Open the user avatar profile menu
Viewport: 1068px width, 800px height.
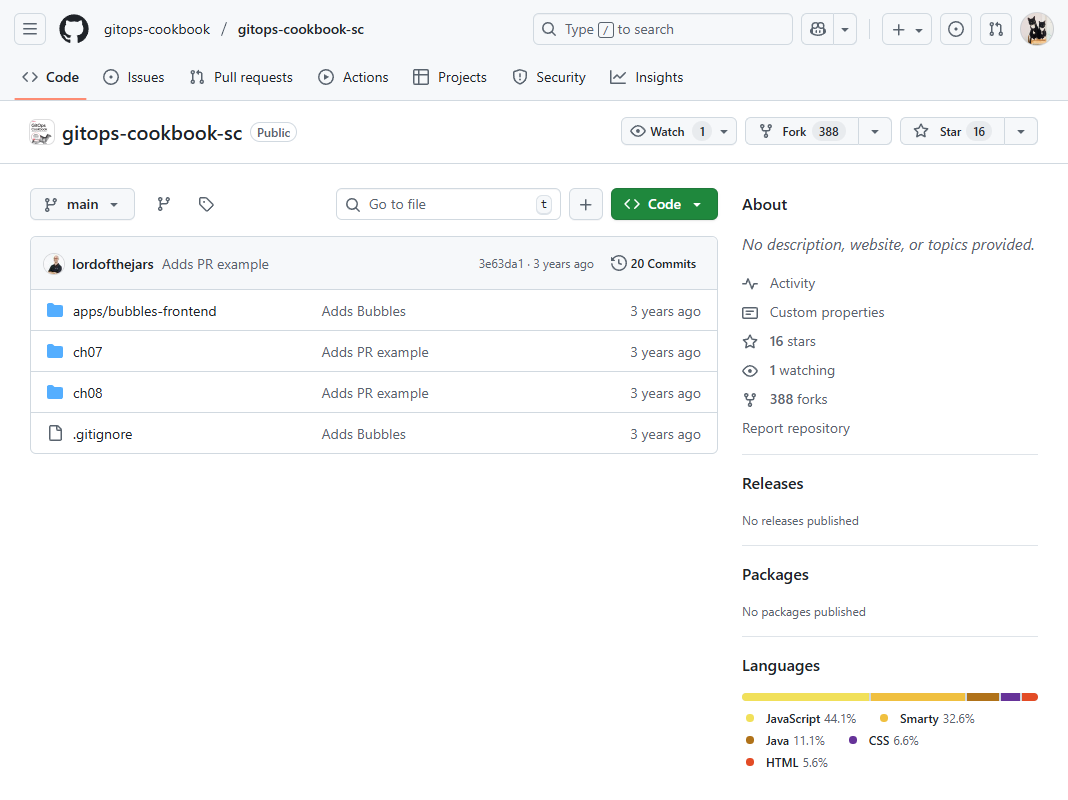[1037, 29]
